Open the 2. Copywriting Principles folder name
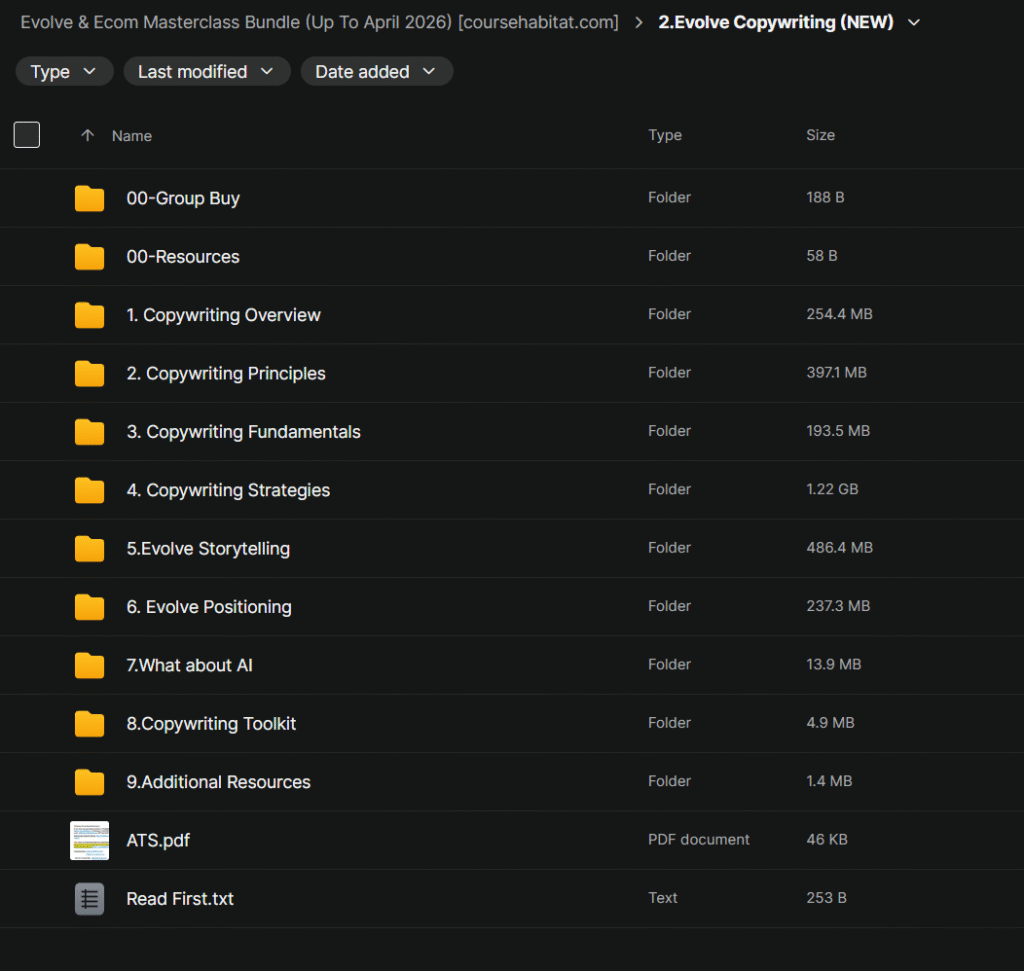Viewport: 1024px width, 971px height. (225, 374)
